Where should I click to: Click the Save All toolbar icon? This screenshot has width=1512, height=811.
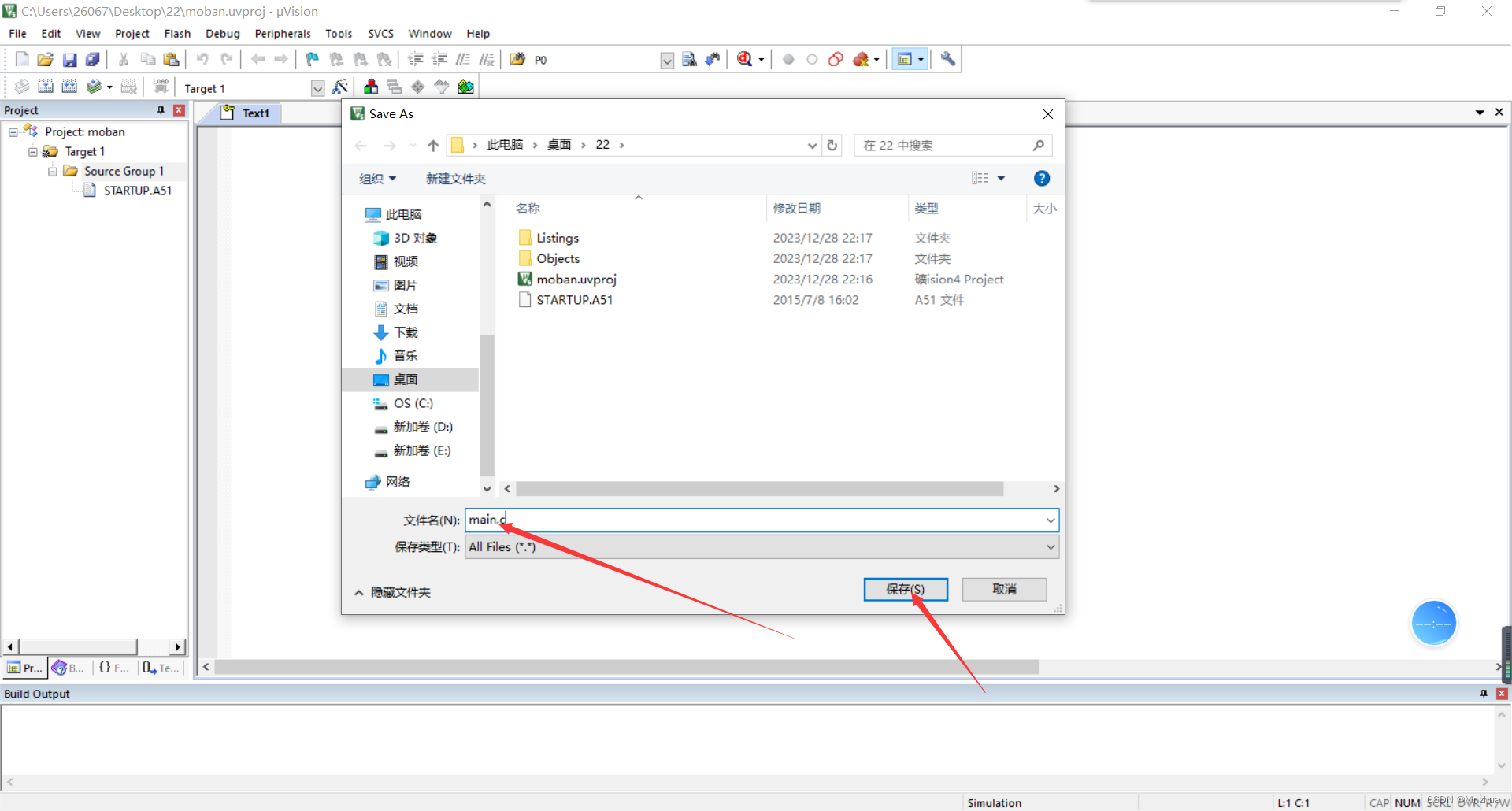(93, 59)
